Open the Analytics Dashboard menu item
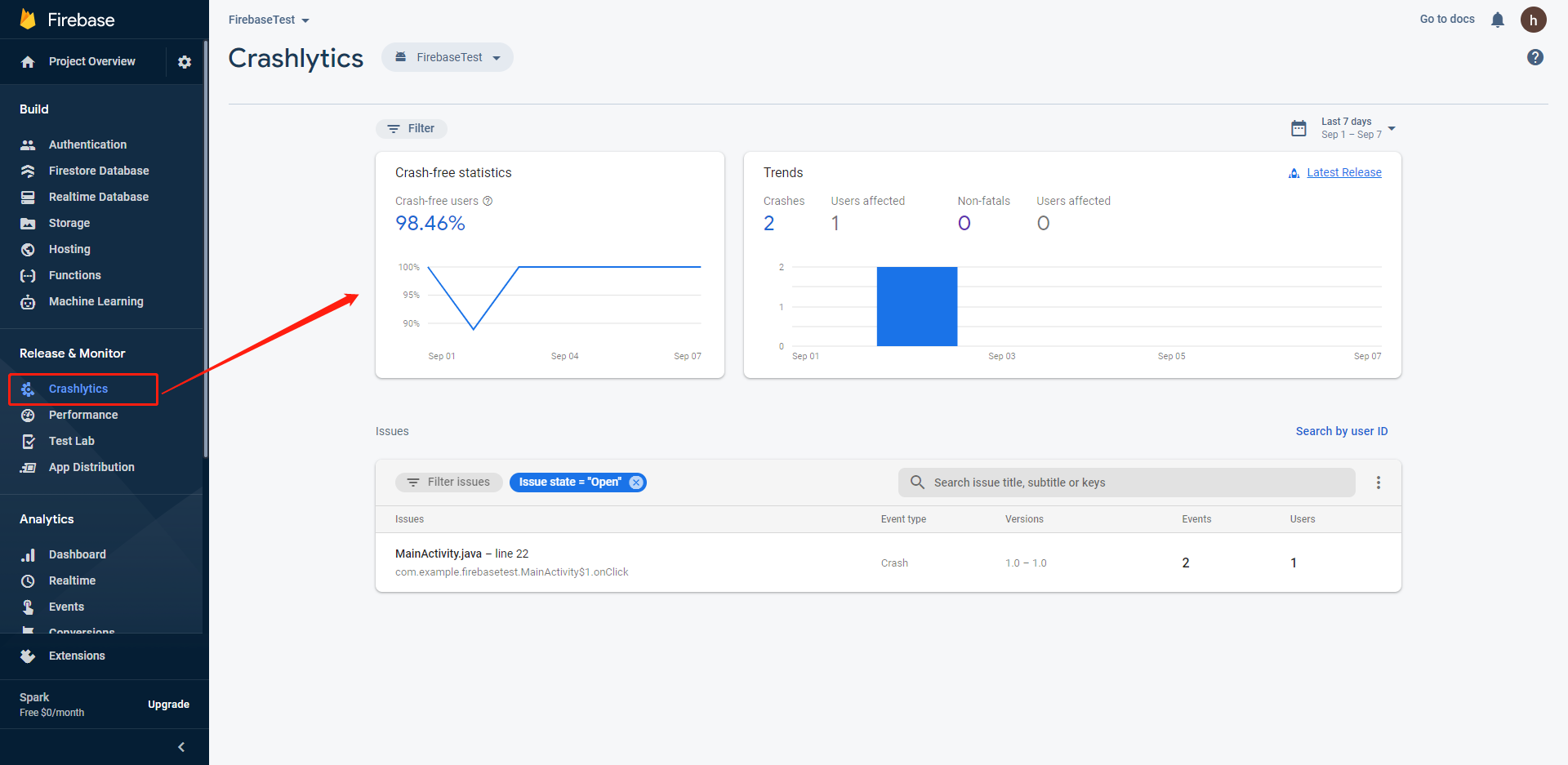This screenshot has height=765, width=1568. click(x=77, y=554)
